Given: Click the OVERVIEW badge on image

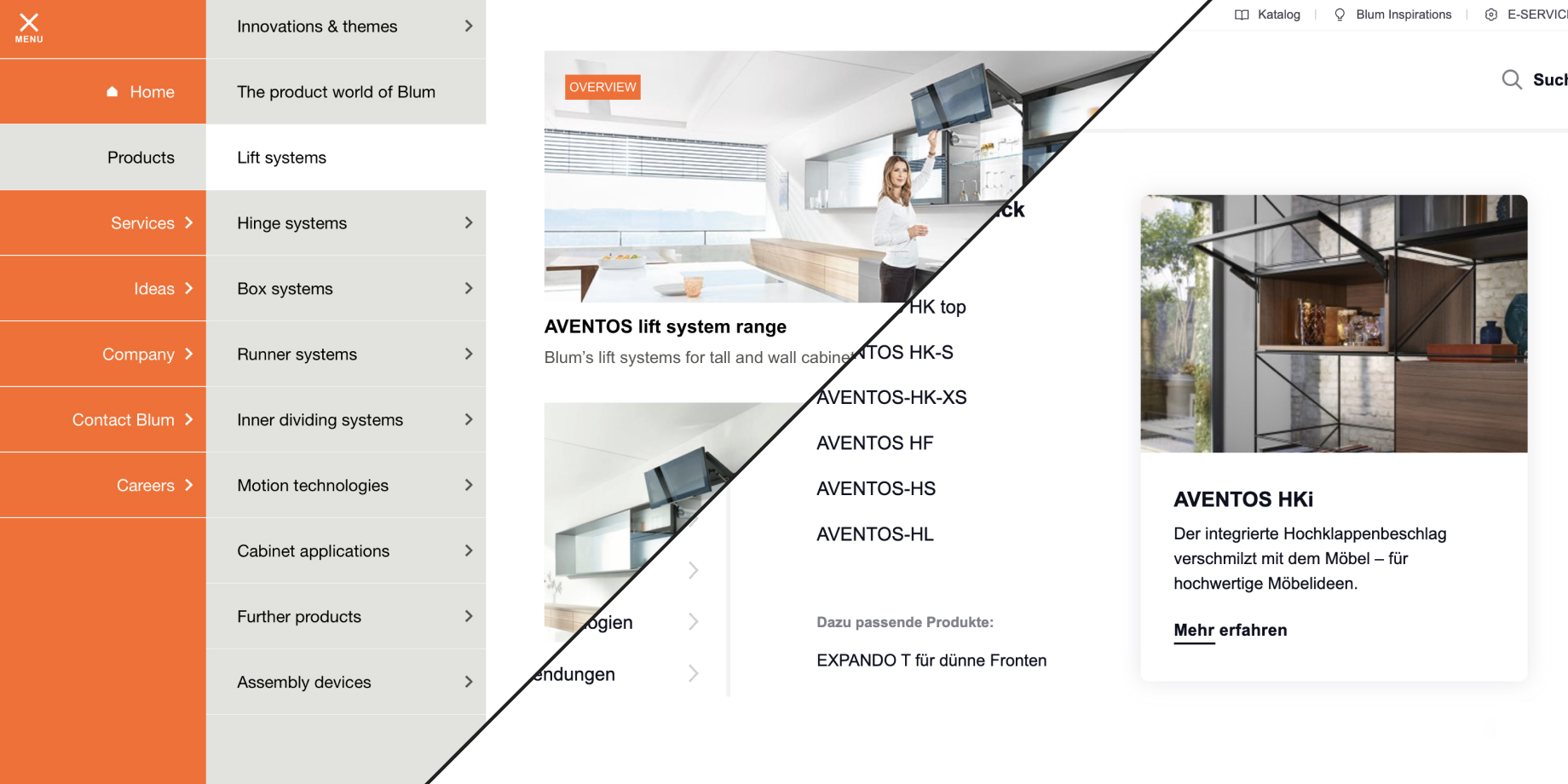Looking at the screenshot, I should pyautogui.click(x=602, y=87).
